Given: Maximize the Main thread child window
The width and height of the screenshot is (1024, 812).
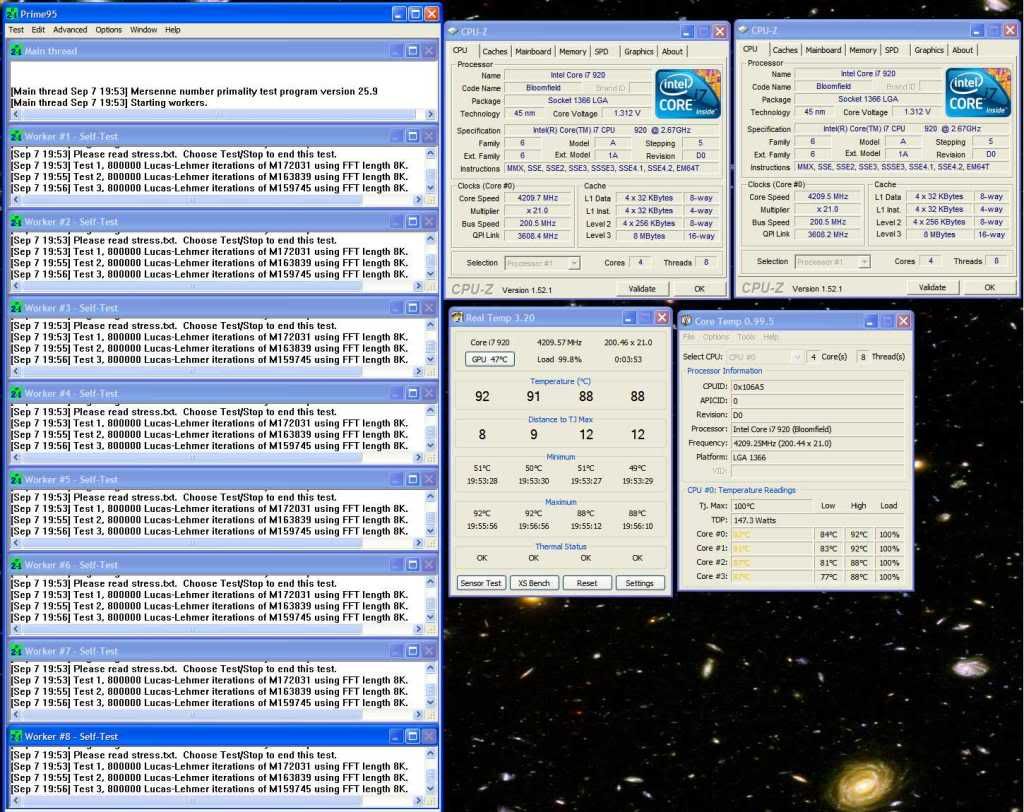Looking at the screenshot, I should tap(413, 50).
